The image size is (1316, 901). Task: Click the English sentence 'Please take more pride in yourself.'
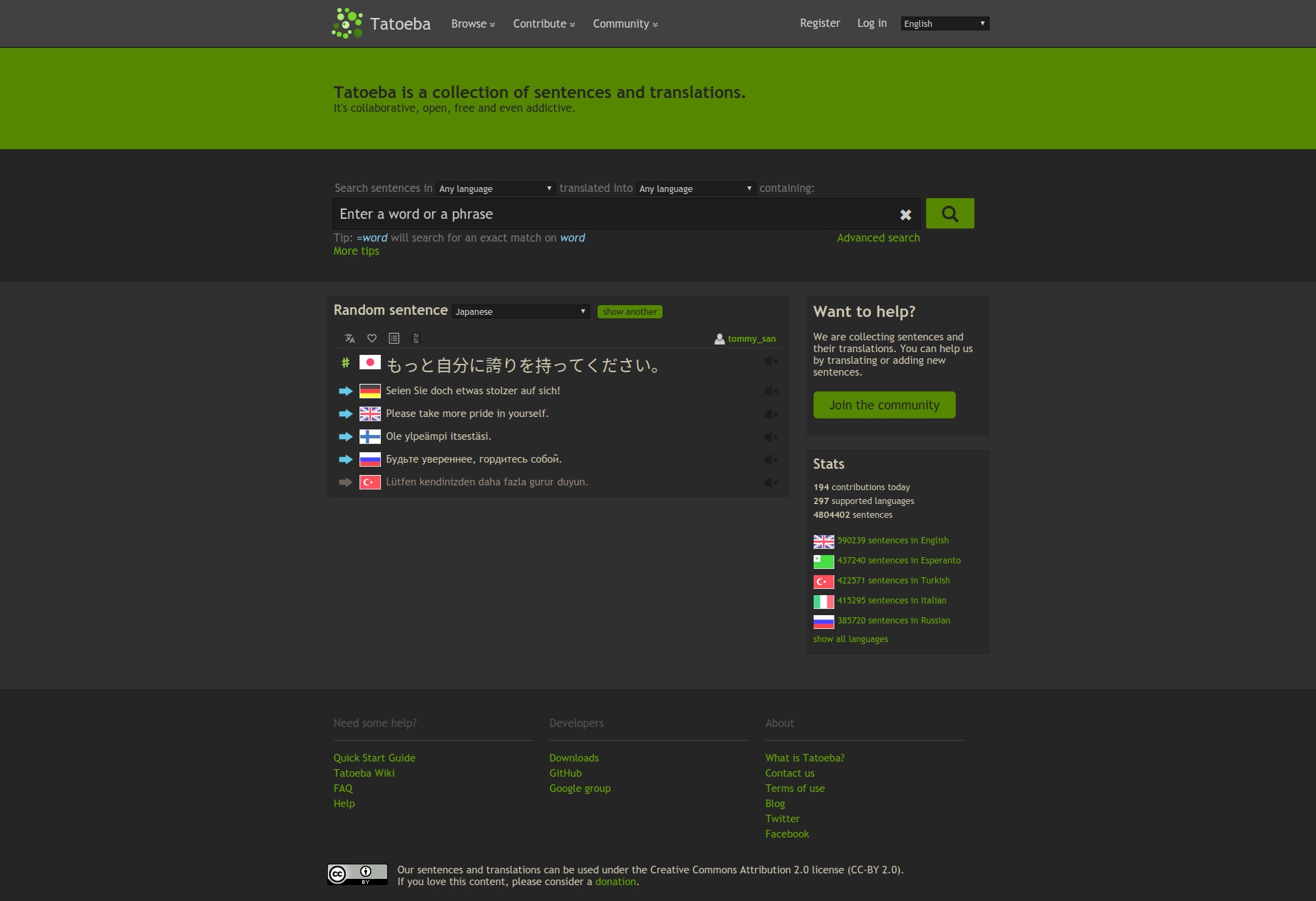(x=467, y=414)
